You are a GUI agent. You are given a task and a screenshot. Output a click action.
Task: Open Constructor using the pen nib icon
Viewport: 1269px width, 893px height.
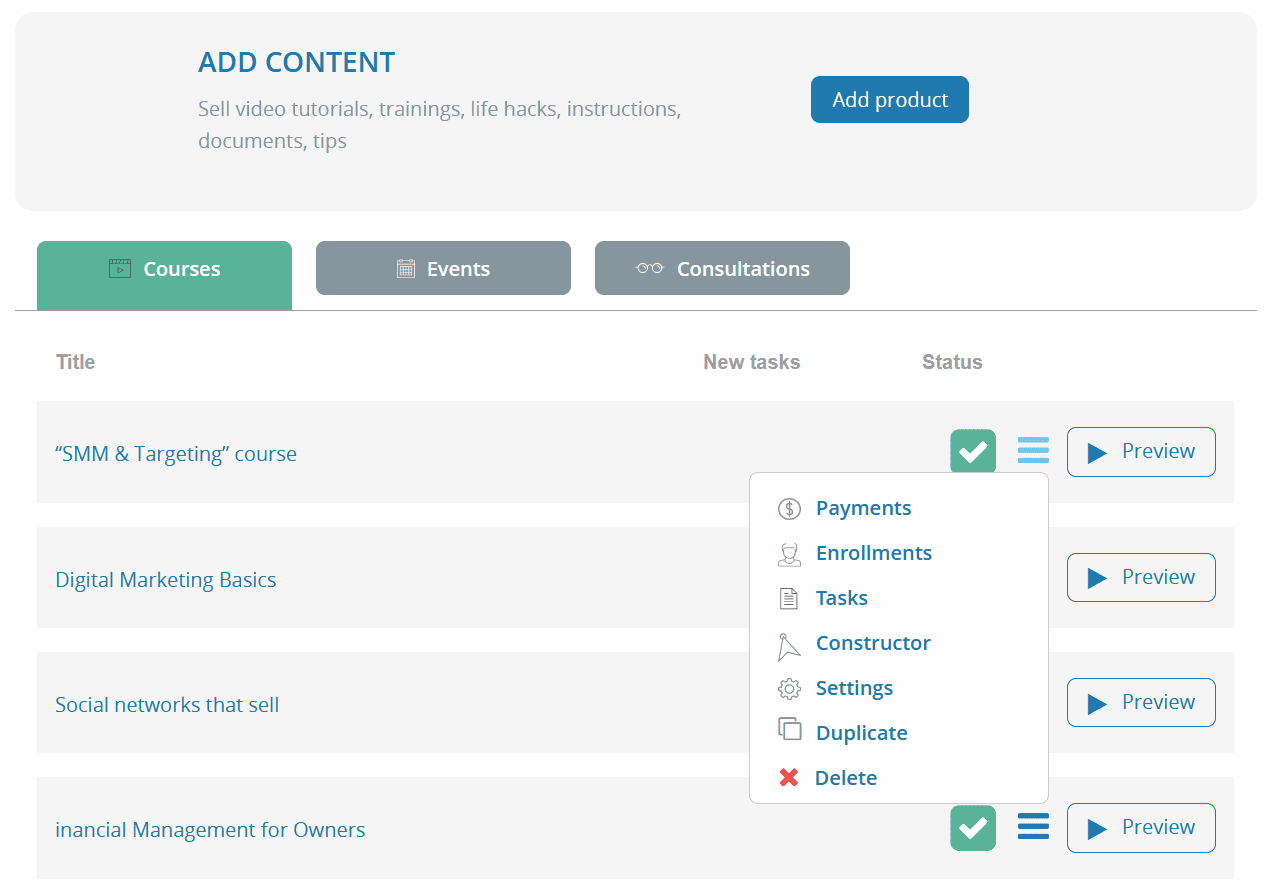click(x=789, y=643)
